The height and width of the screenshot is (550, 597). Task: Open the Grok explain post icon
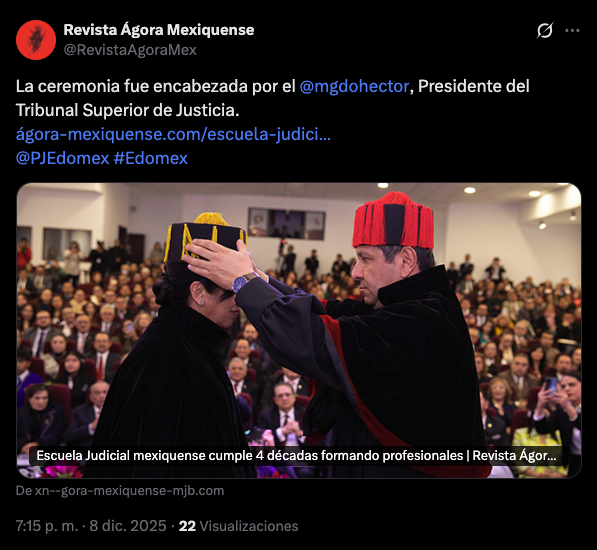544,30
